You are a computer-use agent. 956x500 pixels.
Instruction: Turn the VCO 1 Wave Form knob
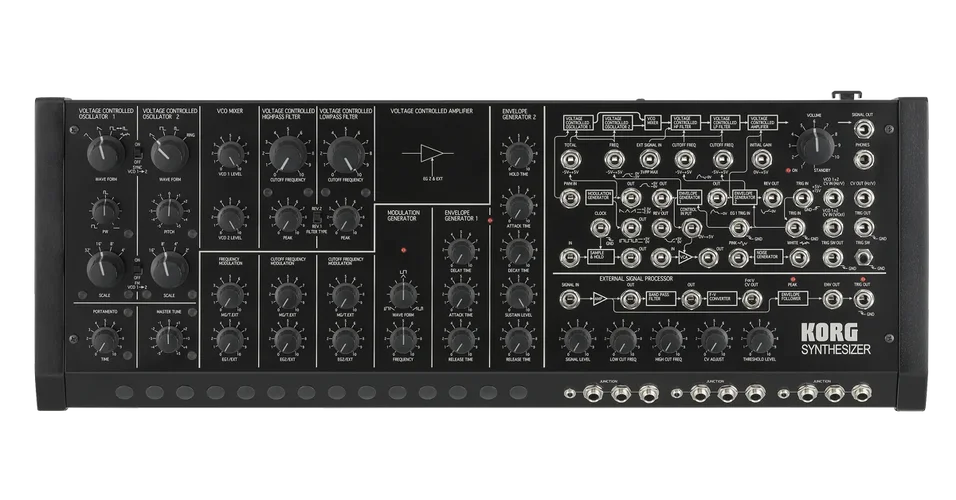105,153
